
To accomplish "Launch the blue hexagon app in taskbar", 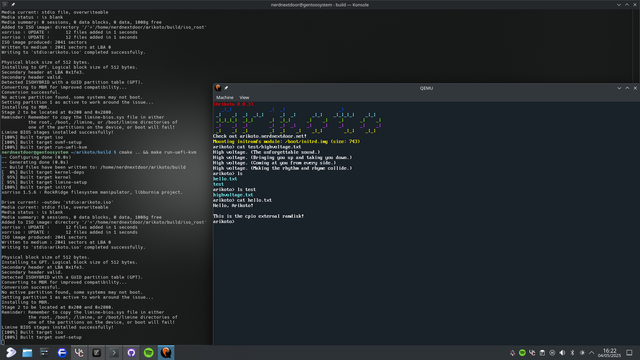I will (62, 353).
